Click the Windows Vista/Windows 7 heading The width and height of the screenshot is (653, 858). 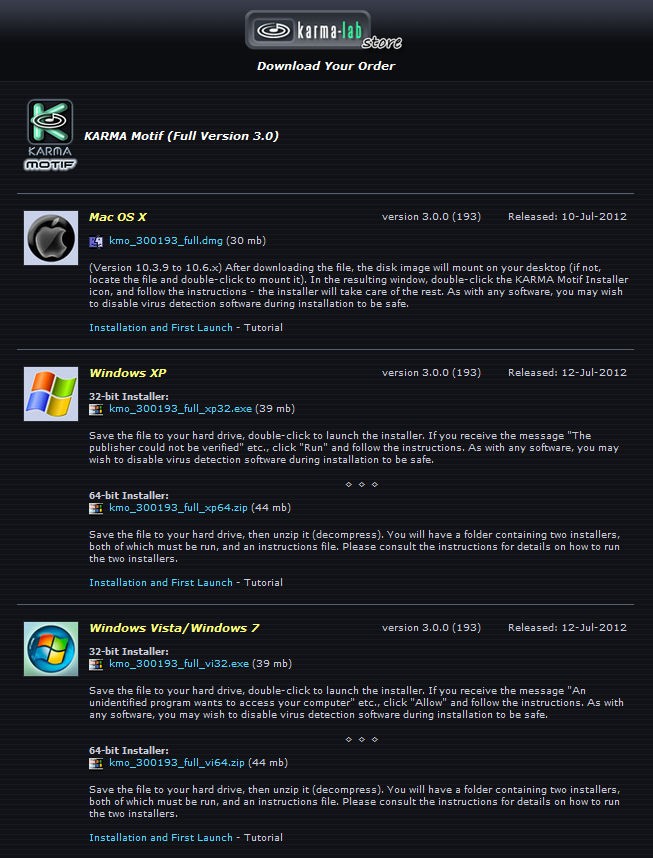click(174, 628)
